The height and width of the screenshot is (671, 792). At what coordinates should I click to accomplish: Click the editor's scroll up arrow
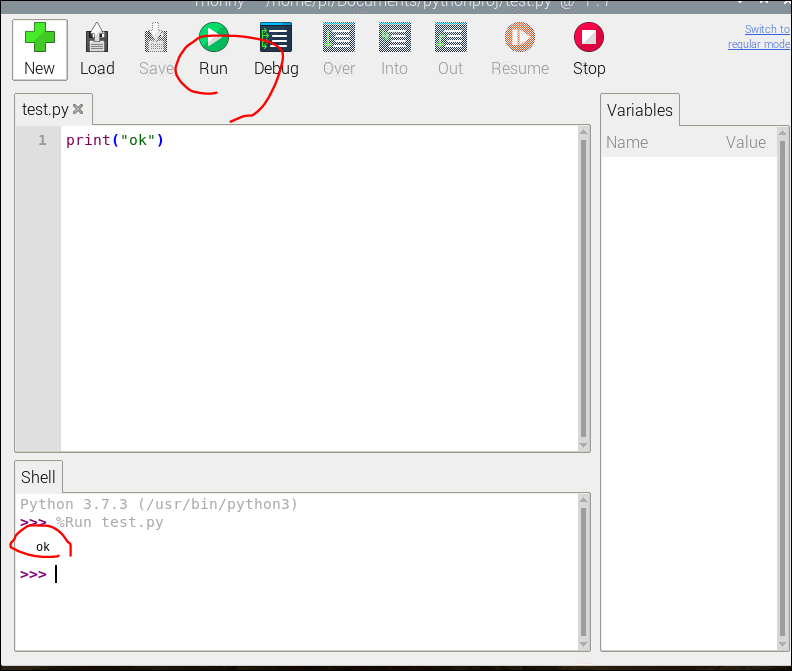tap(583, 131)
